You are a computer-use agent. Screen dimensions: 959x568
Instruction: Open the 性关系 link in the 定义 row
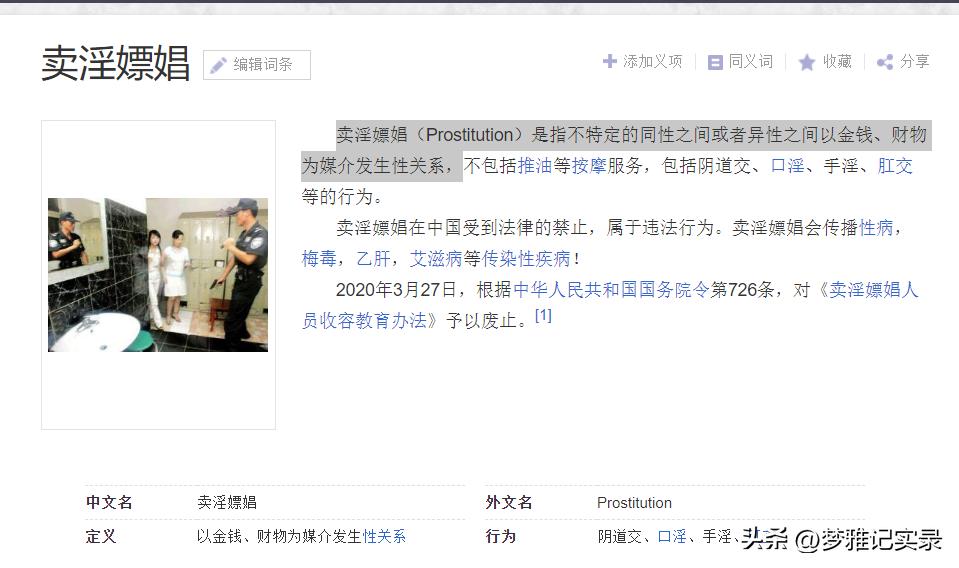point(384,536)
